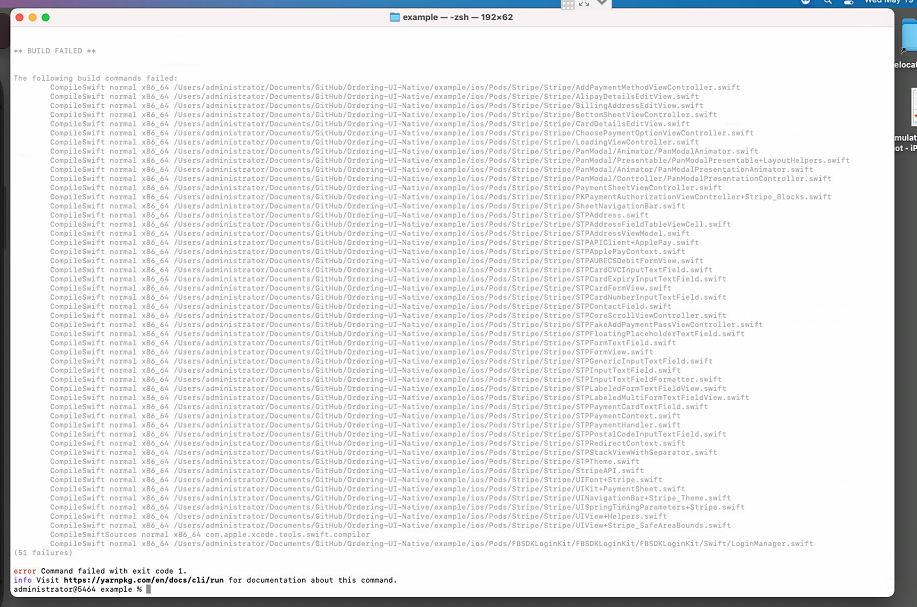Image resolution: width=917 pixels, height=607 pixels.
Task: Minimize the terminal with the yellow button
Action: click(x=33, y=18)
